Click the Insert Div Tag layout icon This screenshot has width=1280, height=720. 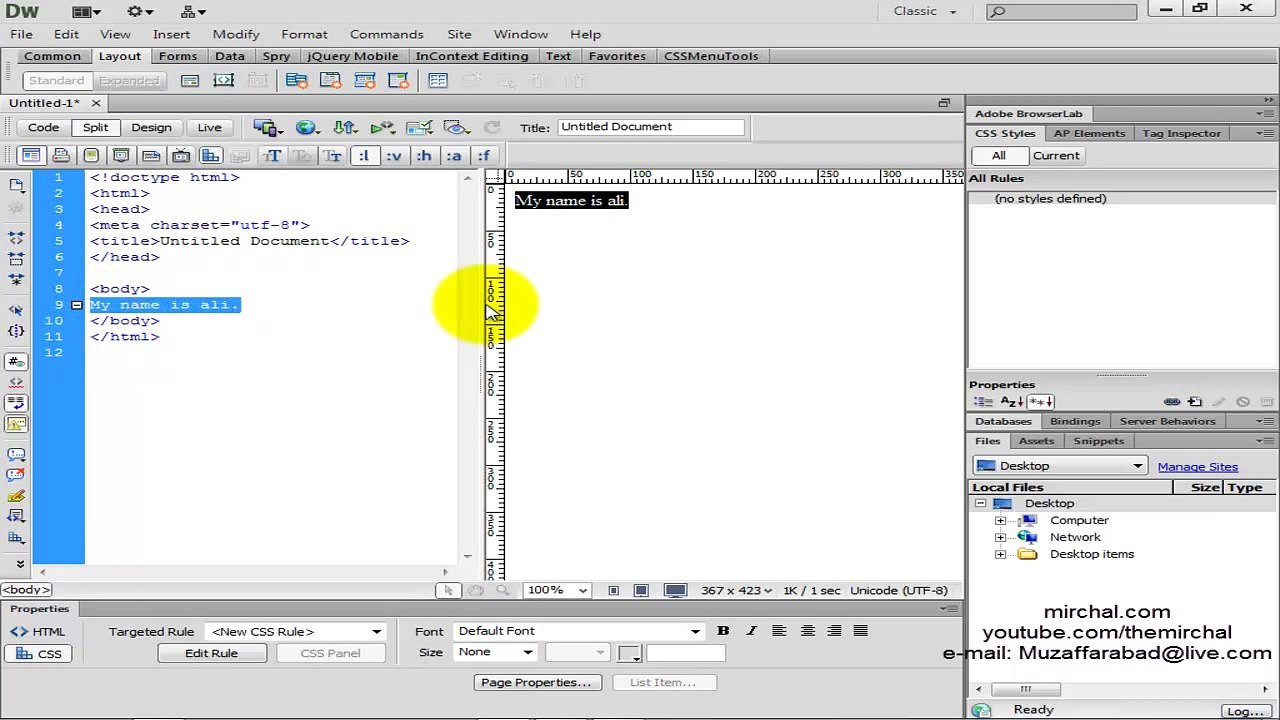coord(190,80)
